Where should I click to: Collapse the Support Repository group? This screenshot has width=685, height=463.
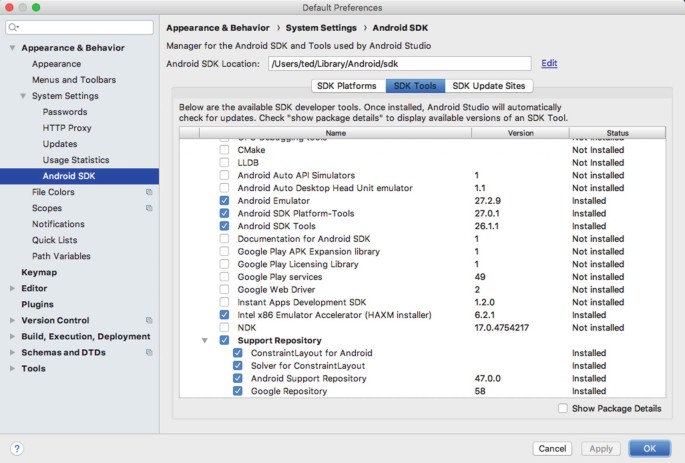click(206, 340)
